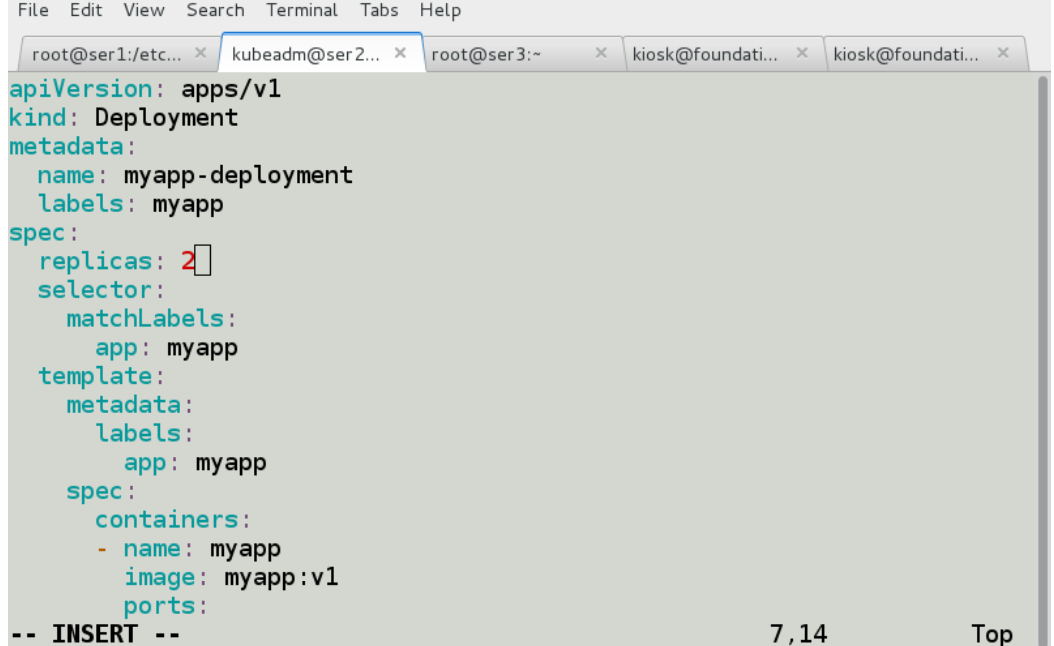
Task: Open the Help menu
Action: (440, 10)
